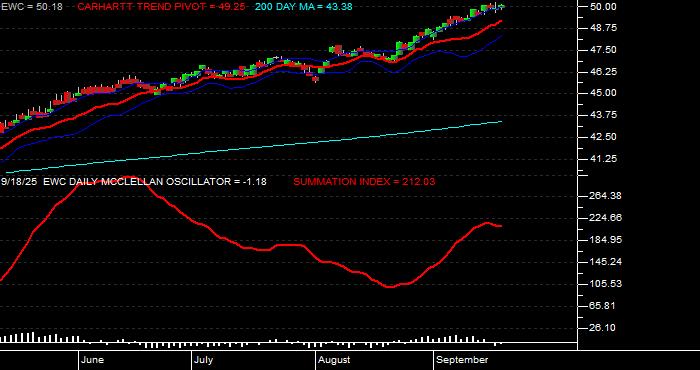Click the 26.10 summation axis value
This screenshot has width=700, height=370.
[x=603, y=328]
